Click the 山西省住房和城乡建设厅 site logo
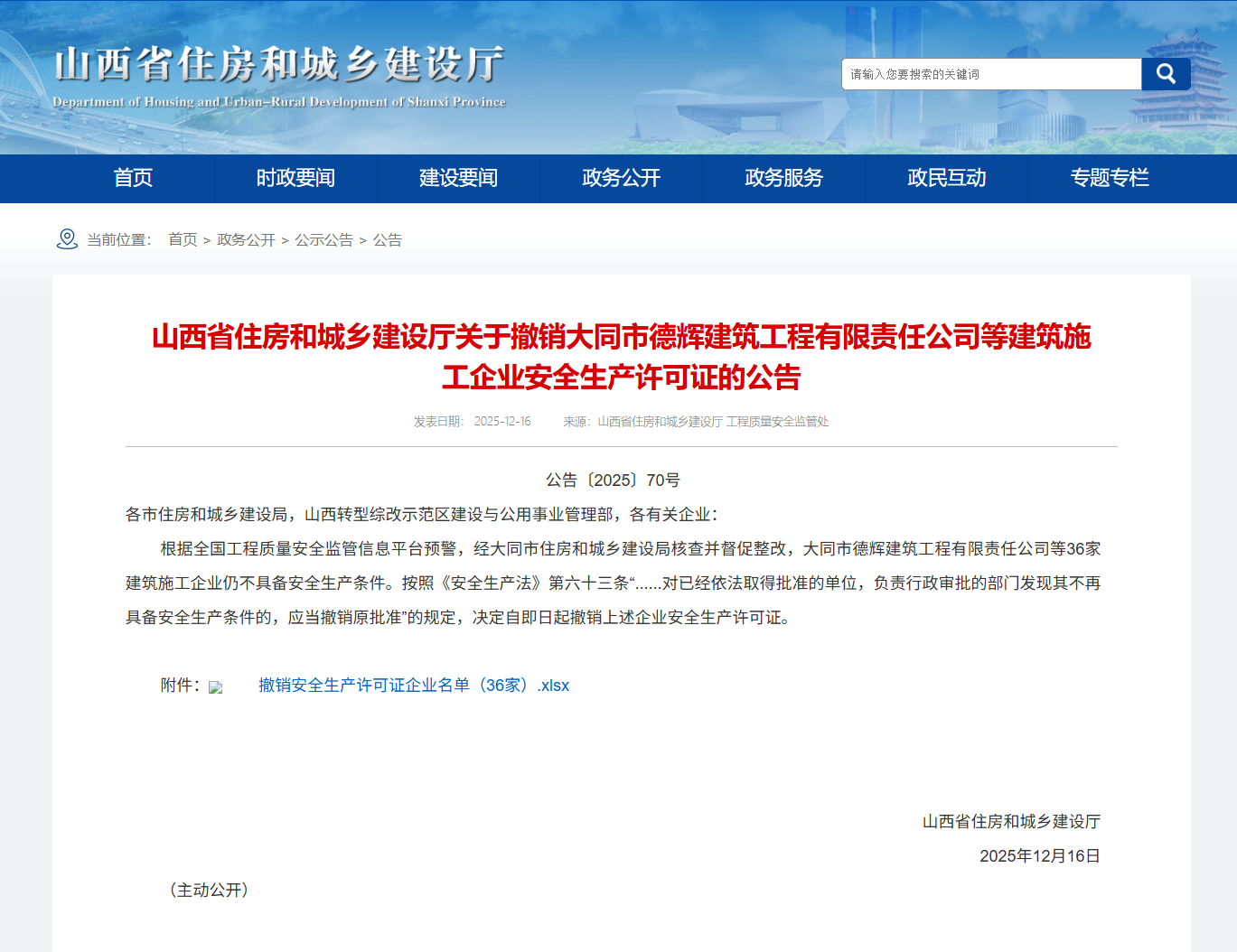This screenshot has width=1237, height=952. point(279,76)
